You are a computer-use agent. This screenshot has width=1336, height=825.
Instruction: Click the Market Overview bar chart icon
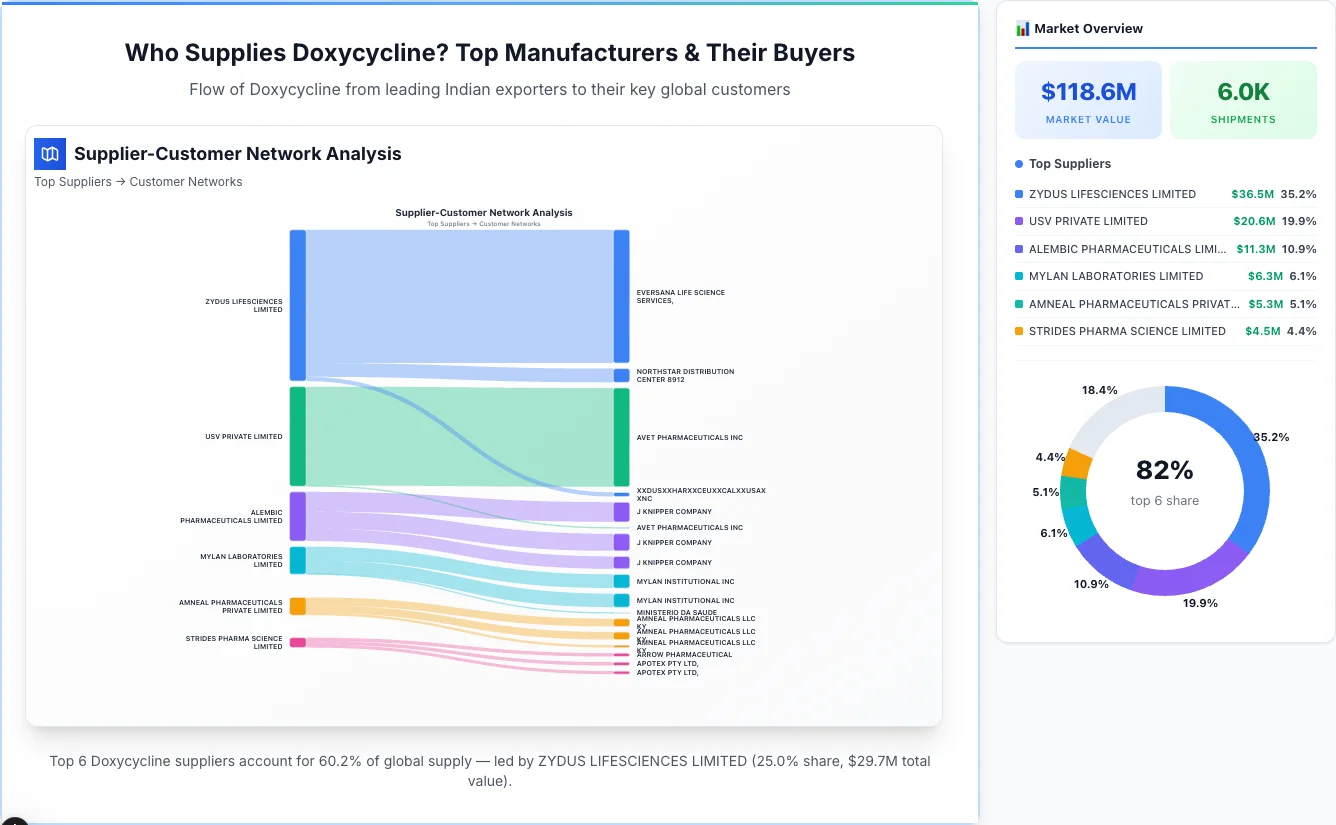point(1021,28)
